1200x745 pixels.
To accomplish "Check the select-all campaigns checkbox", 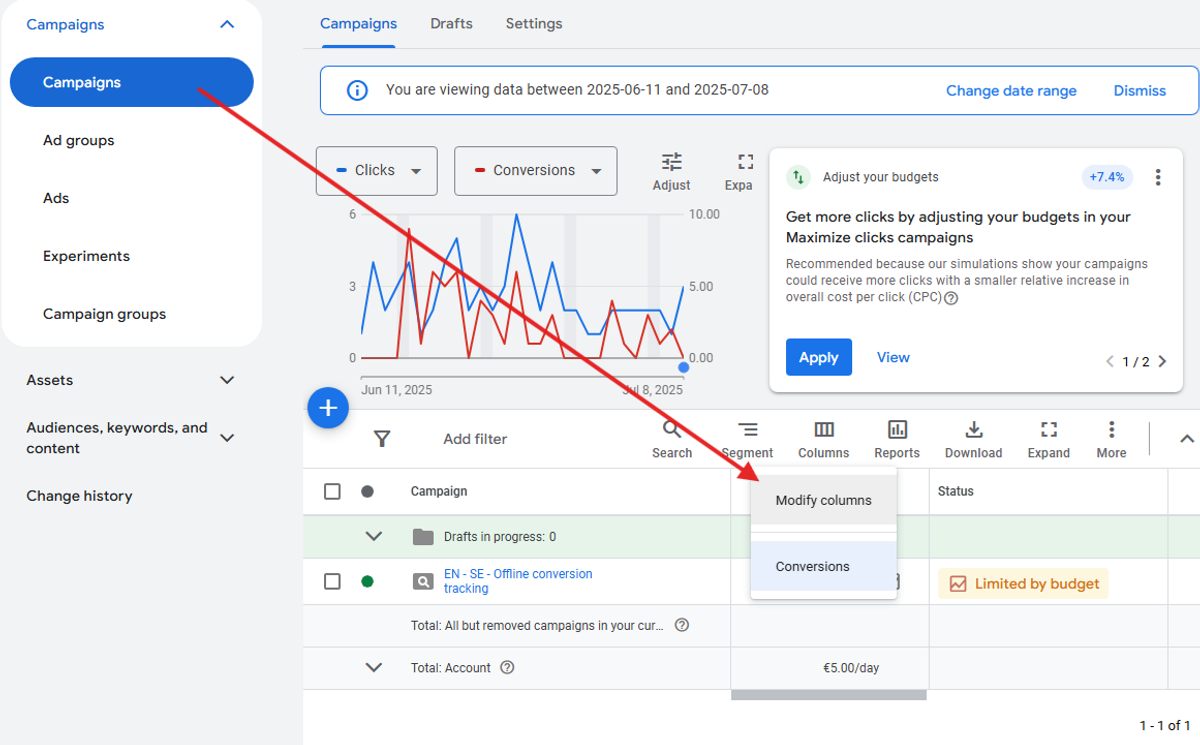I will coord(332,491).
